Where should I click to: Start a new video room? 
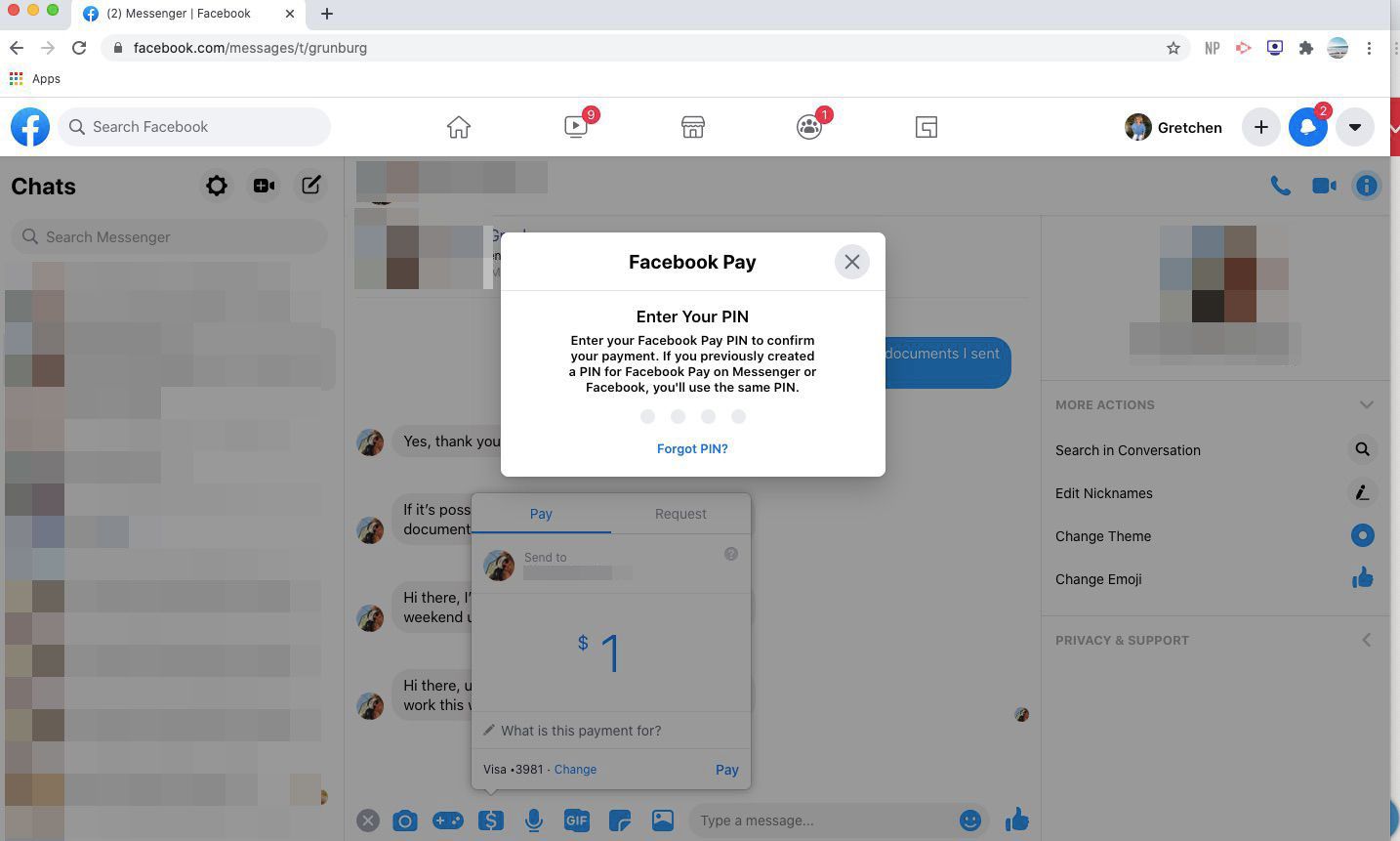pyautogui.click(x=264, y=186)
